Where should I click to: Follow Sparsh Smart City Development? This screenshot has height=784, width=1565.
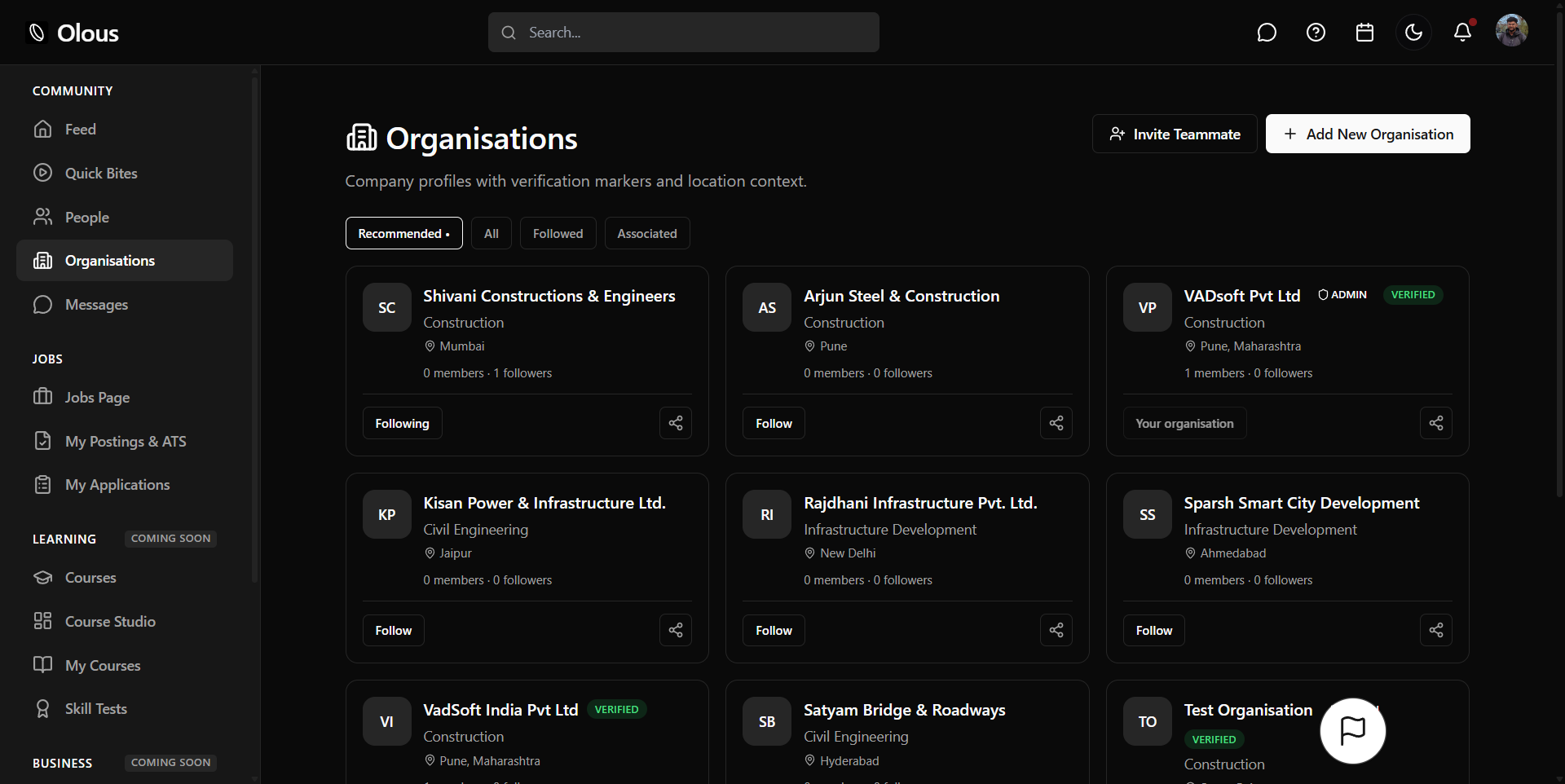pos(1154,630)
